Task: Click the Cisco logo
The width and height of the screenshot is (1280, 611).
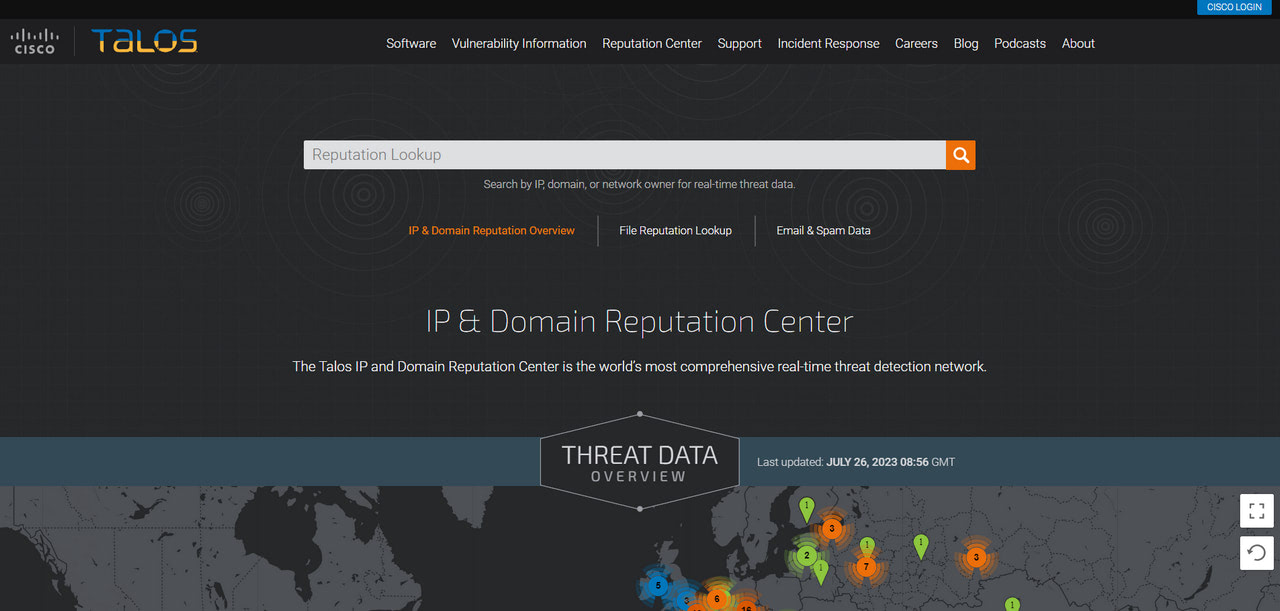Action: tap(34, 41)
